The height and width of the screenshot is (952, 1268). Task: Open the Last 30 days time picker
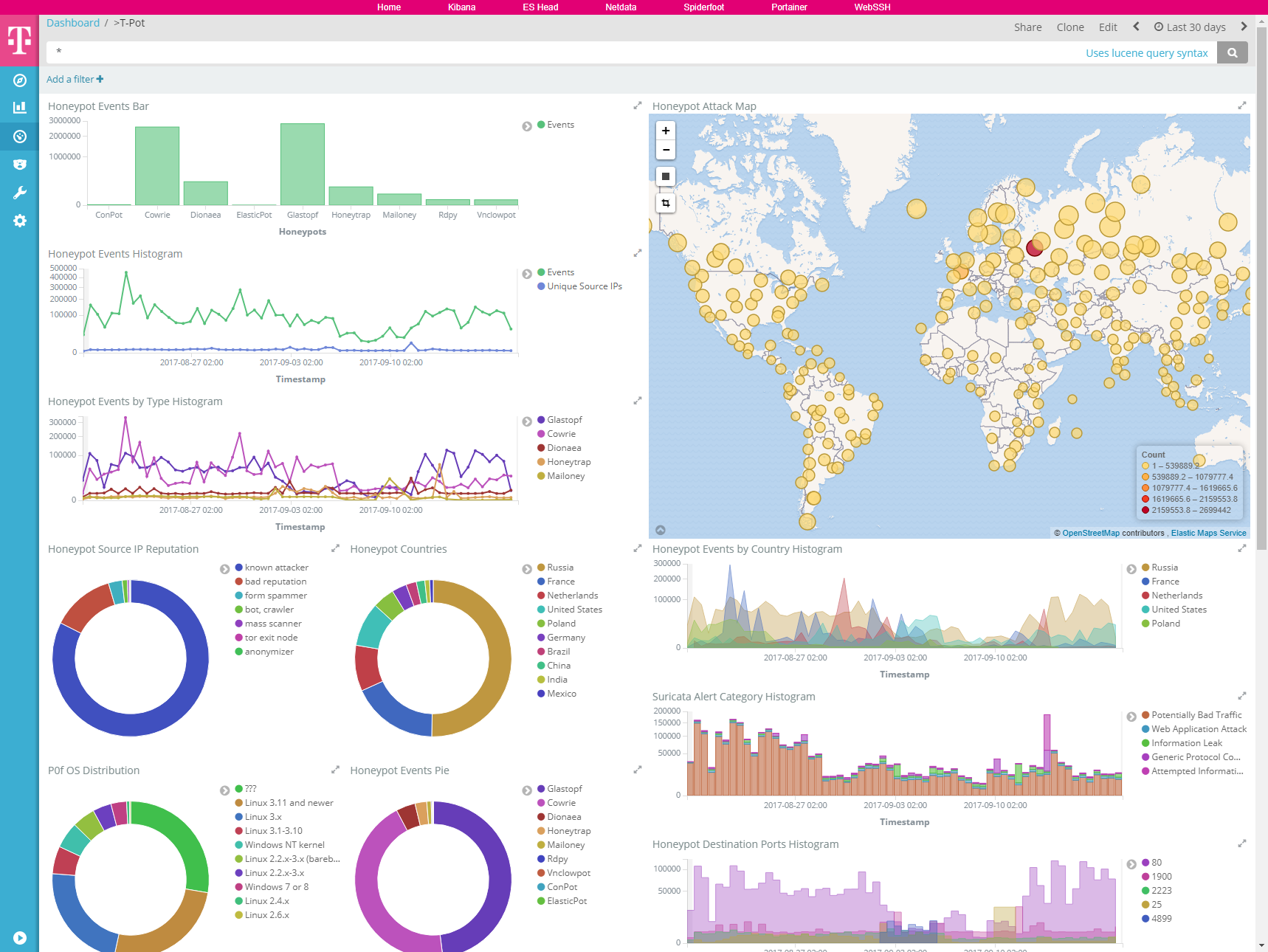tap(1190, 27)
